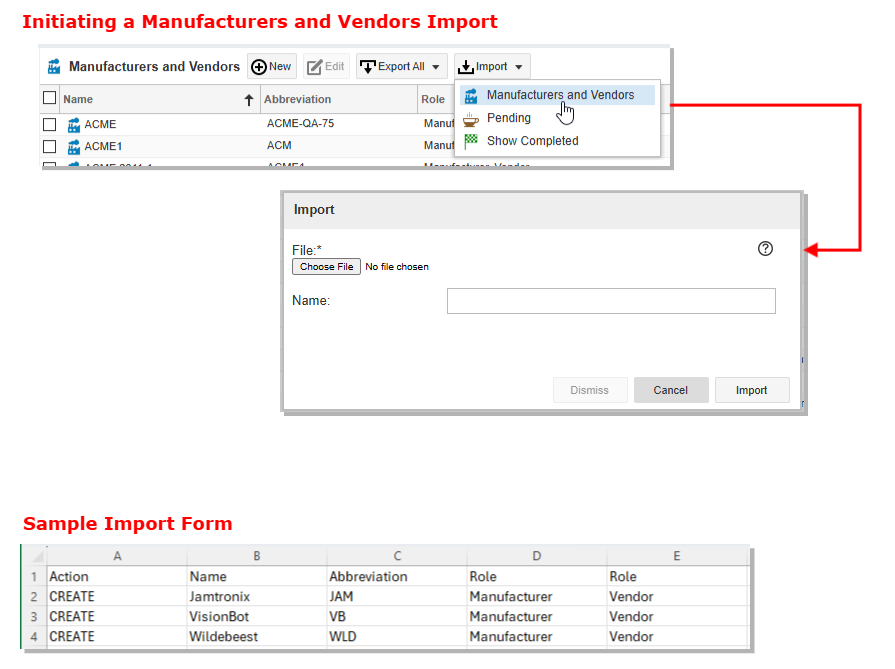Open the Import dropdown menu

pyautogui.click(x=492, y=67)
